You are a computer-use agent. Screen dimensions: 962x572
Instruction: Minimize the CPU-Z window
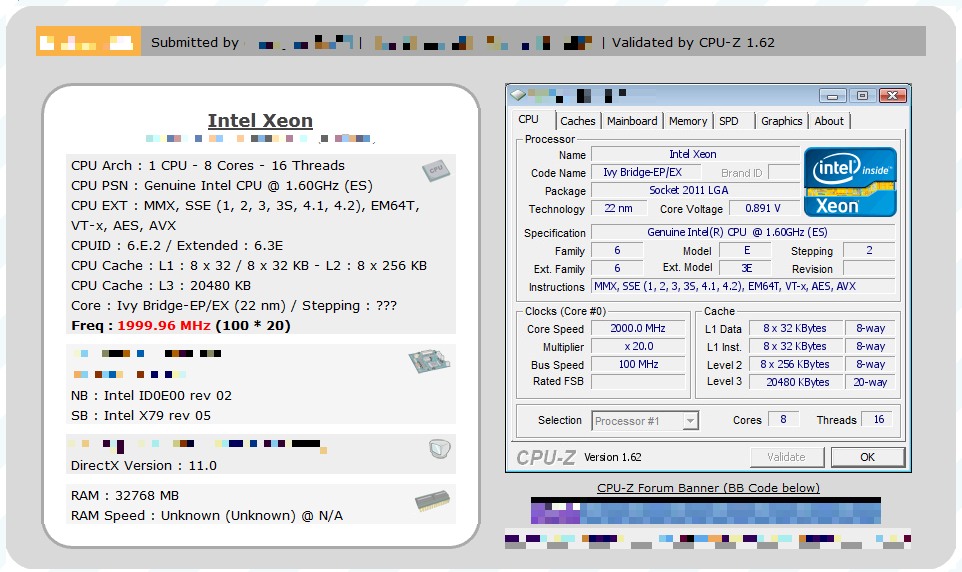pyautogui.click(x=833, y=96)
